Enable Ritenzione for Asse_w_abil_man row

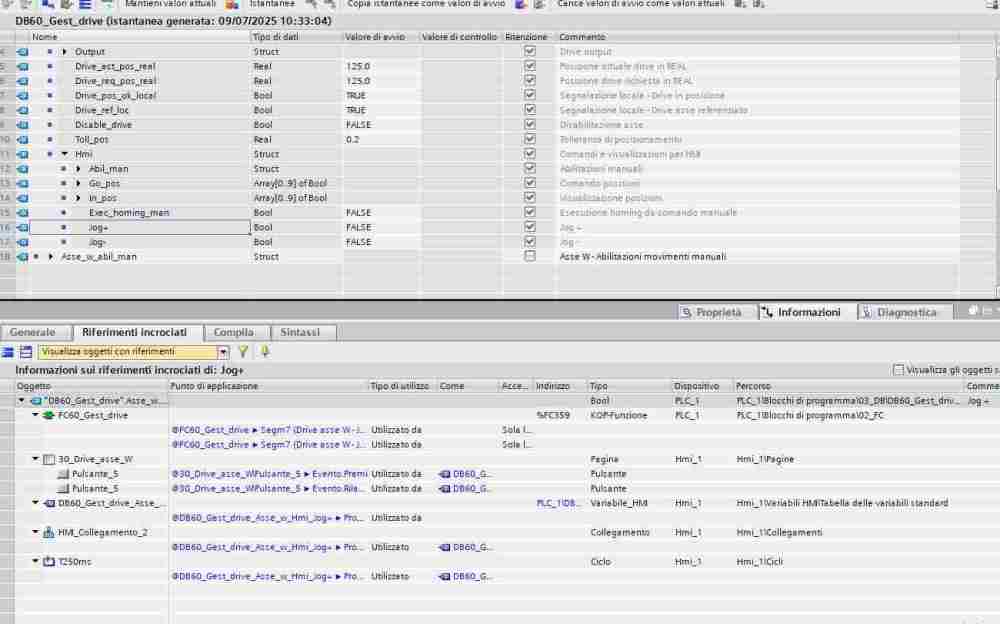(x=530, y=257)
